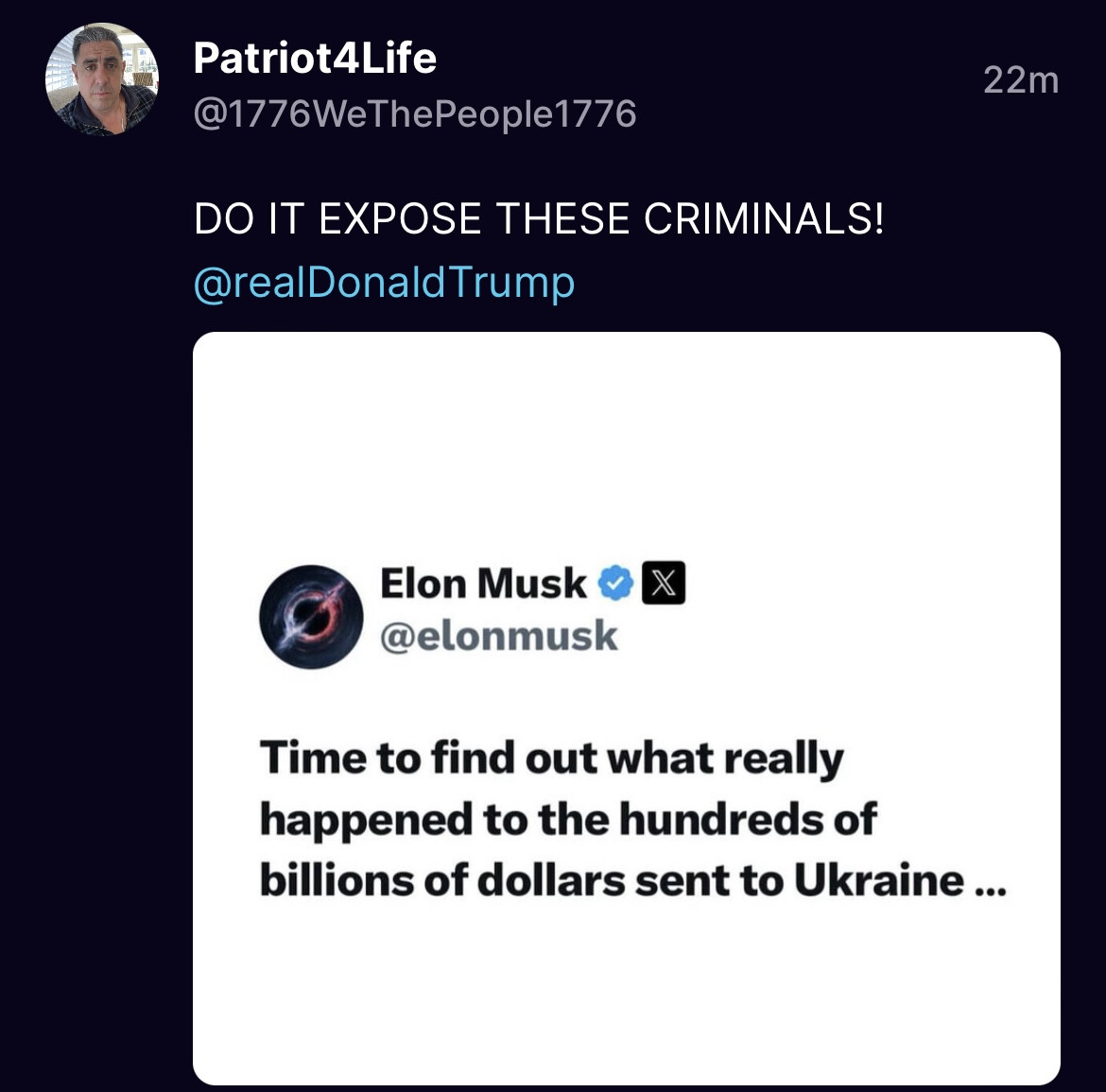Click the @1776WeThePeople1776 handle
The width and height of the screenshot is (1106, 1092).
point(414,114)
